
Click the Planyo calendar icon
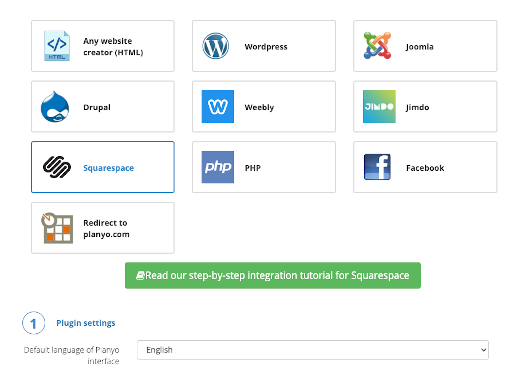tap(57, 228)
